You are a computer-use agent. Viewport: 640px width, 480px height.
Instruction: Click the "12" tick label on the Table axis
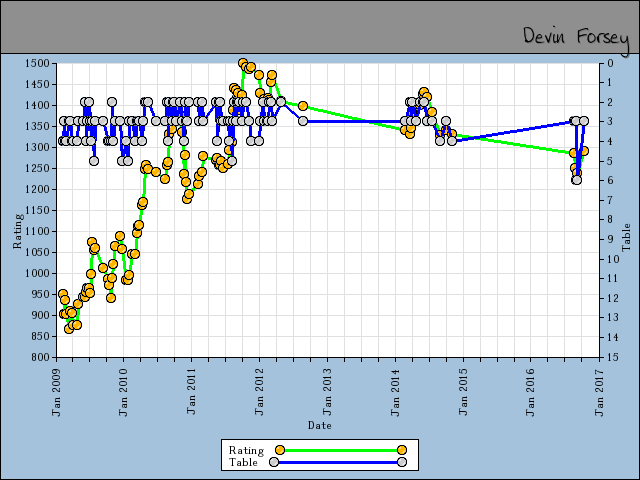[x=611, y=298]
